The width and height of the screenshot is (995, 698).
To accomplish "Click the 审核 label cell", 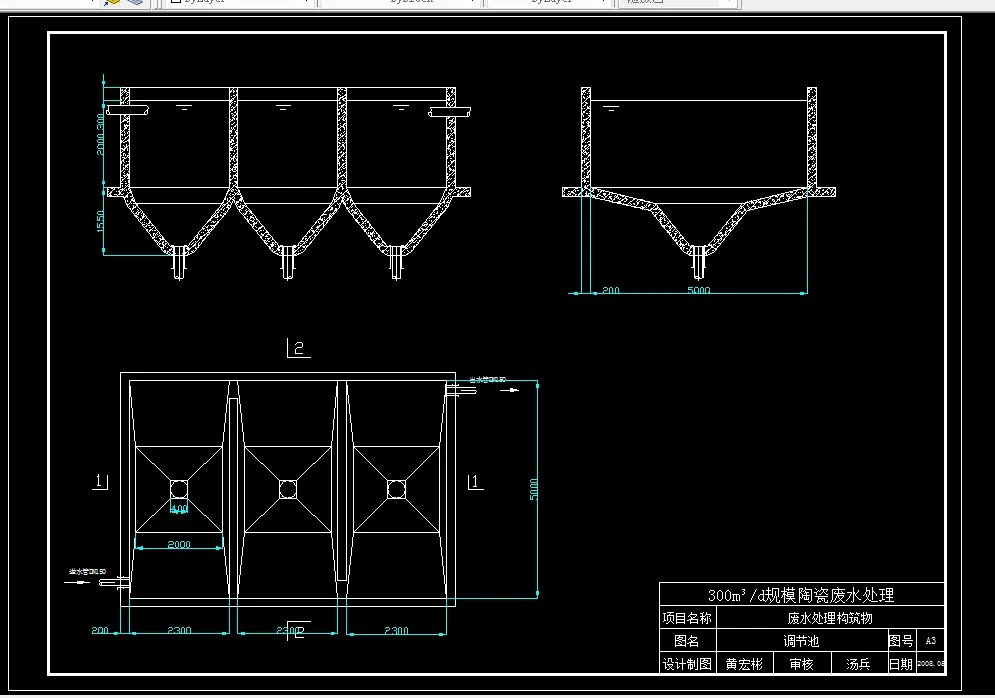I will [x=801, y=664].
